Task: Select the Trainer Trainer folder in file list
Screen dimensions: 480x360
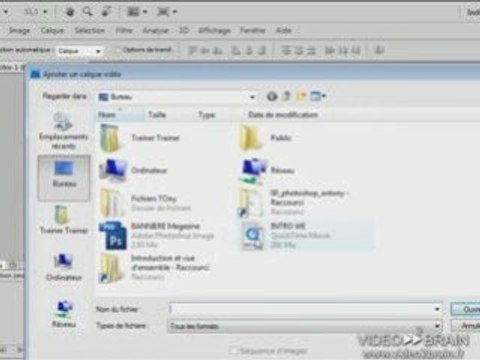Action: [140, 138]
